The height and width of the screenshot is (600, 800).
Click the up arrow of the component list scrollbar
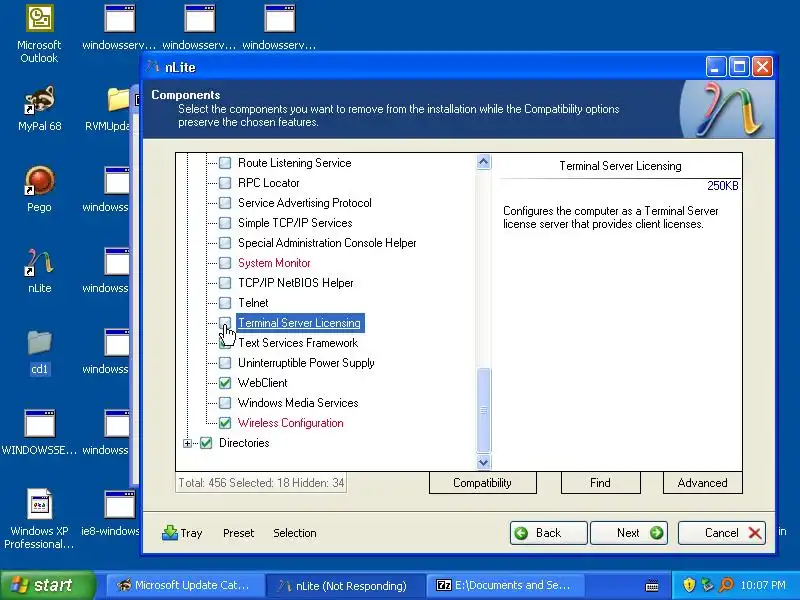tap(483, 162)
